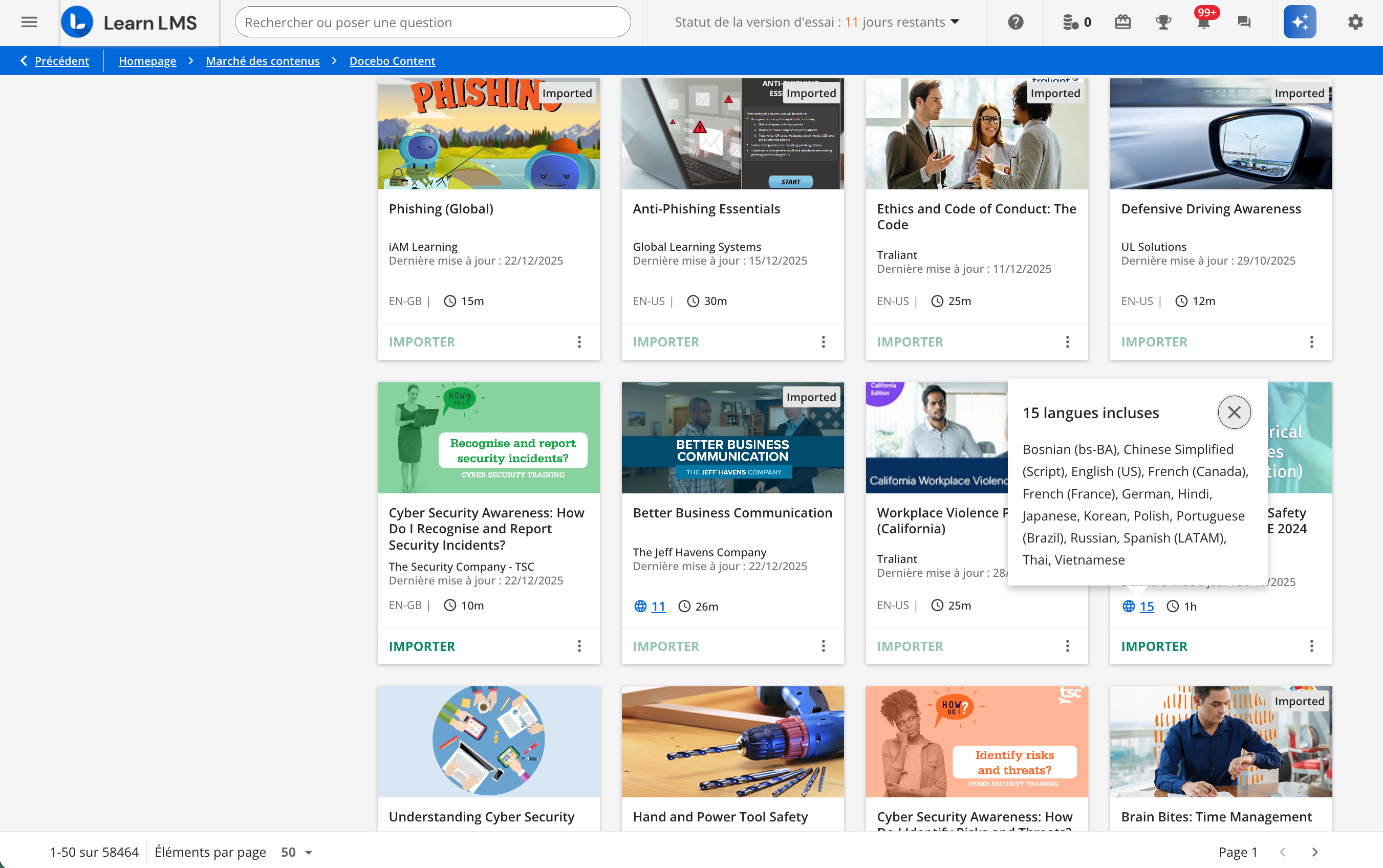Open more options for Better Business Communication
1383x868 pixels.
click(x=823, y=646)
